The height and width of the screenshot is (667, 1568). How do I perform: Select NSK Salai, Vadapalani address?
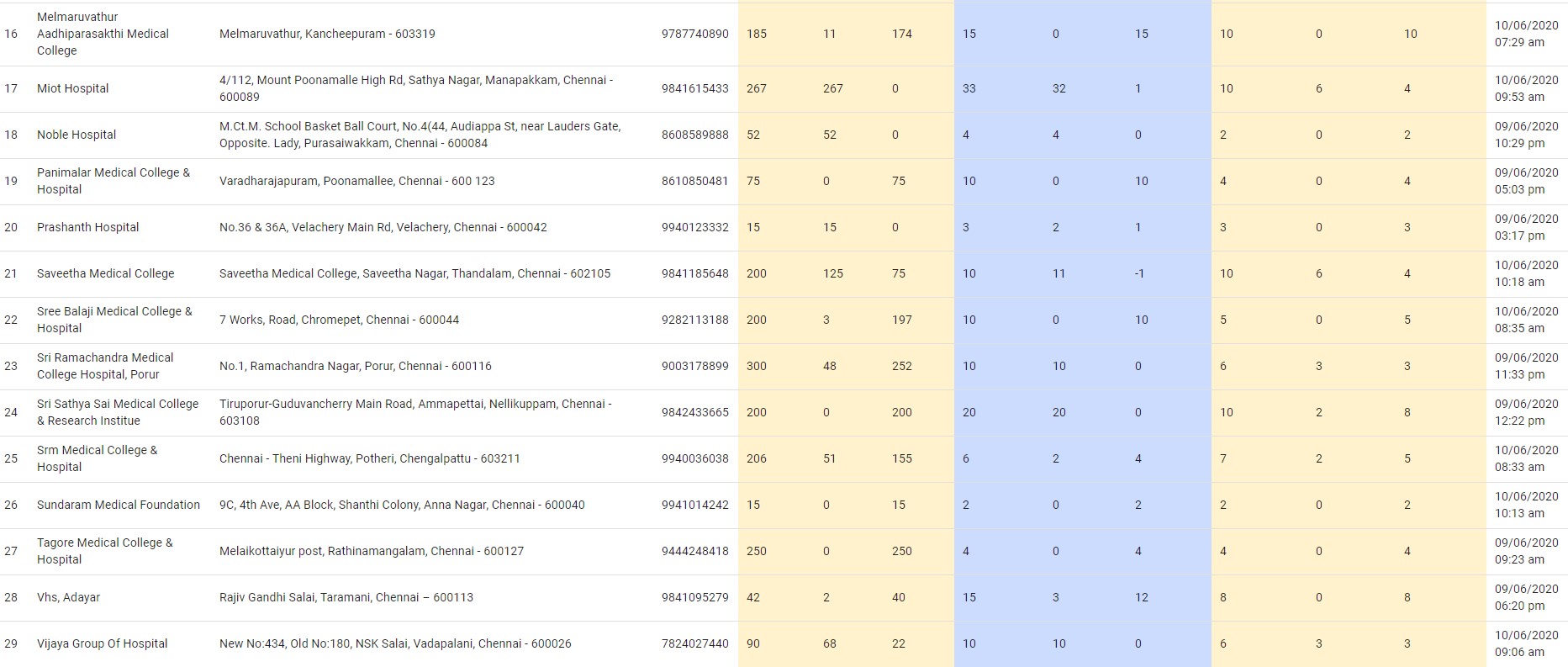tap(395, 643)
